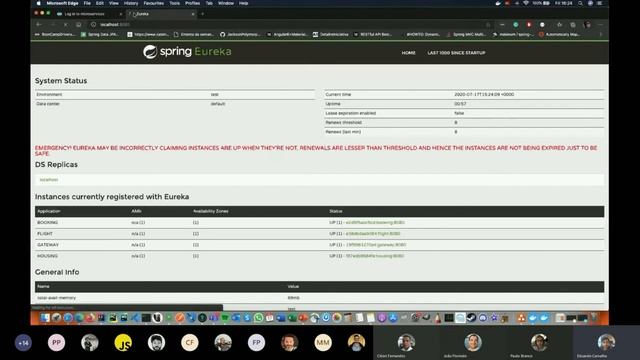Select the Eduardo Carvalho video tile
The height and width of the screenshot is (360, 640).
[x=606, y=343]
